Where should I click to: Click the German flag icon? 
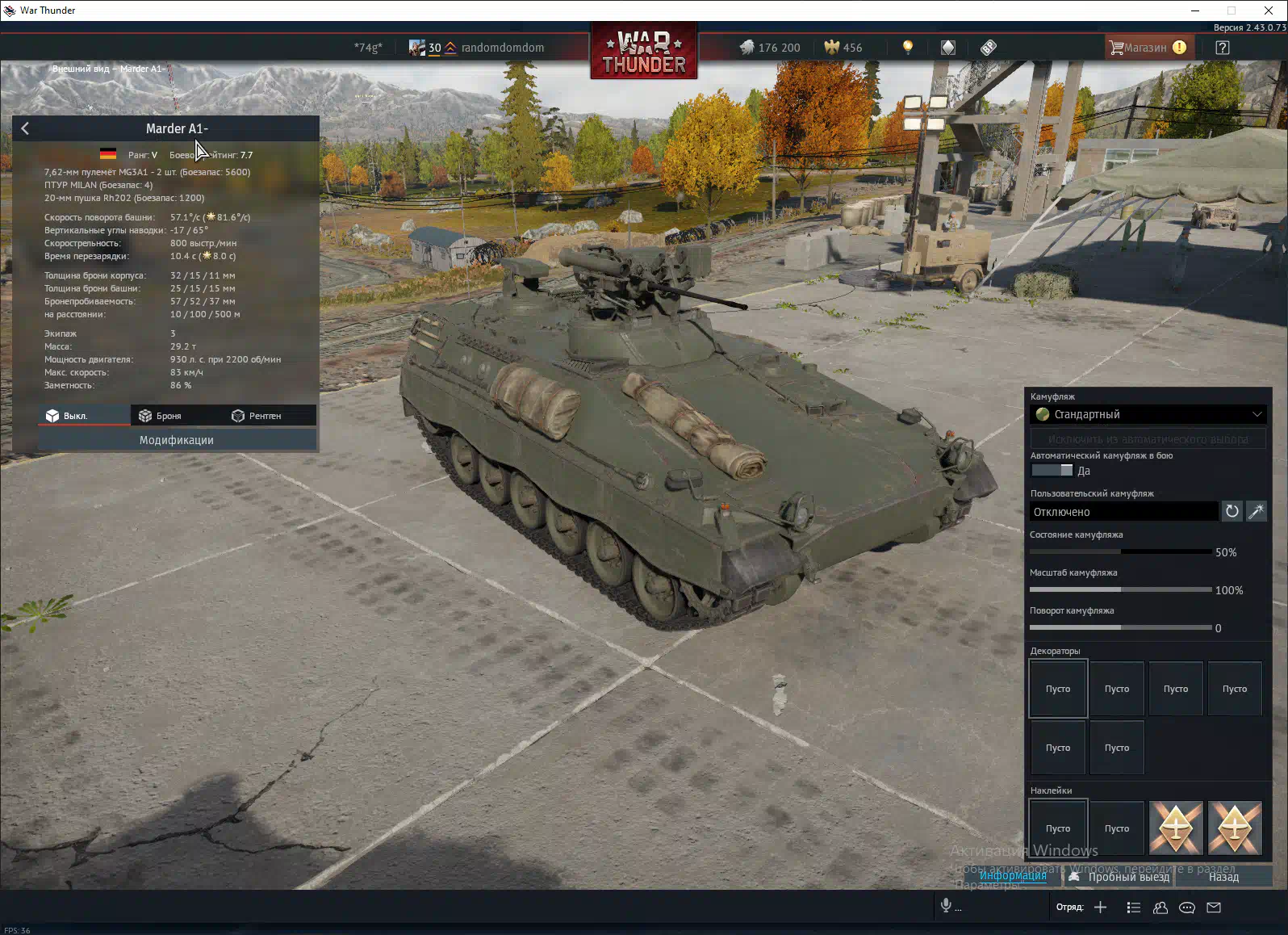tap(108, 154)
